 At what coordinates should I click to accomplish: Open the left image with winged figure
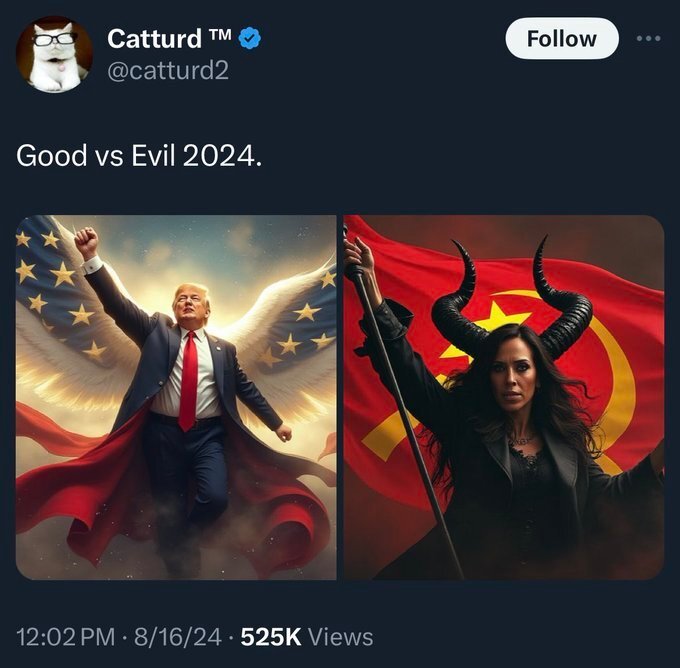[x=176, y=397]
